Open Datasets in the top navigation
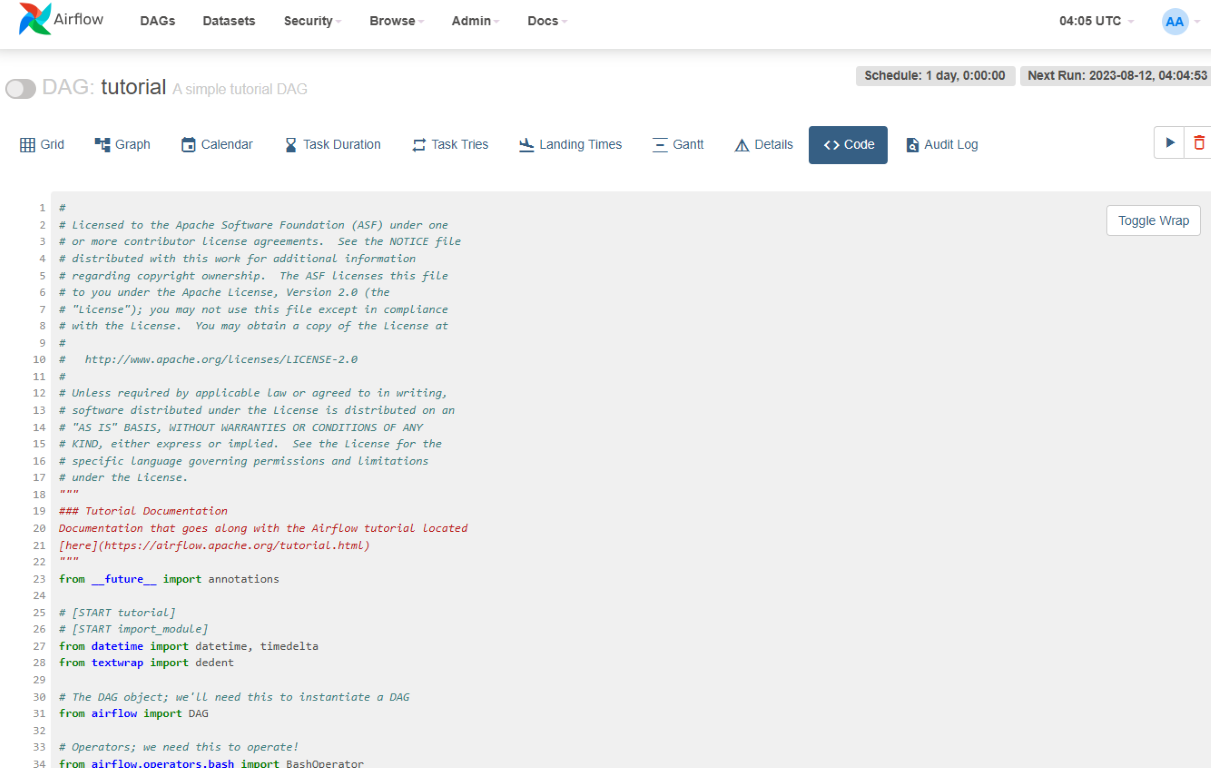This screenshot has width=1211, height=768. click(228, 21)
